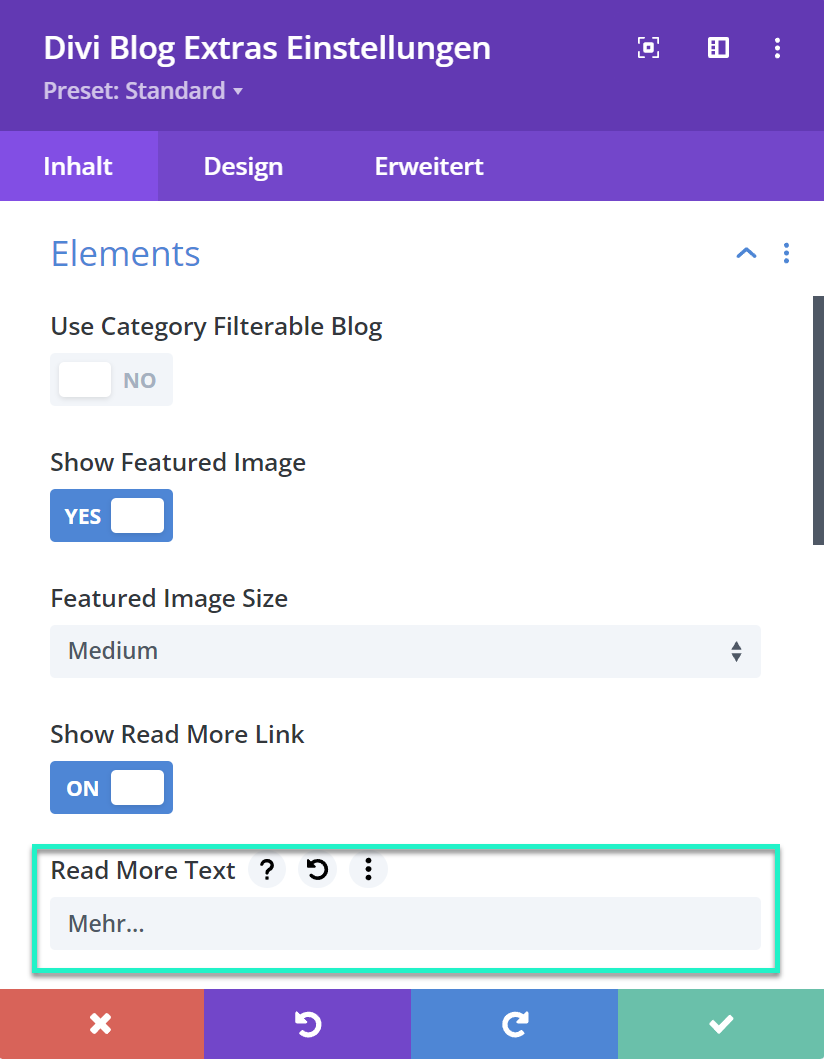Click the purple undo button
Image resolution: width=824 pixels, height=1059 pixels.
click(307, 1024)
